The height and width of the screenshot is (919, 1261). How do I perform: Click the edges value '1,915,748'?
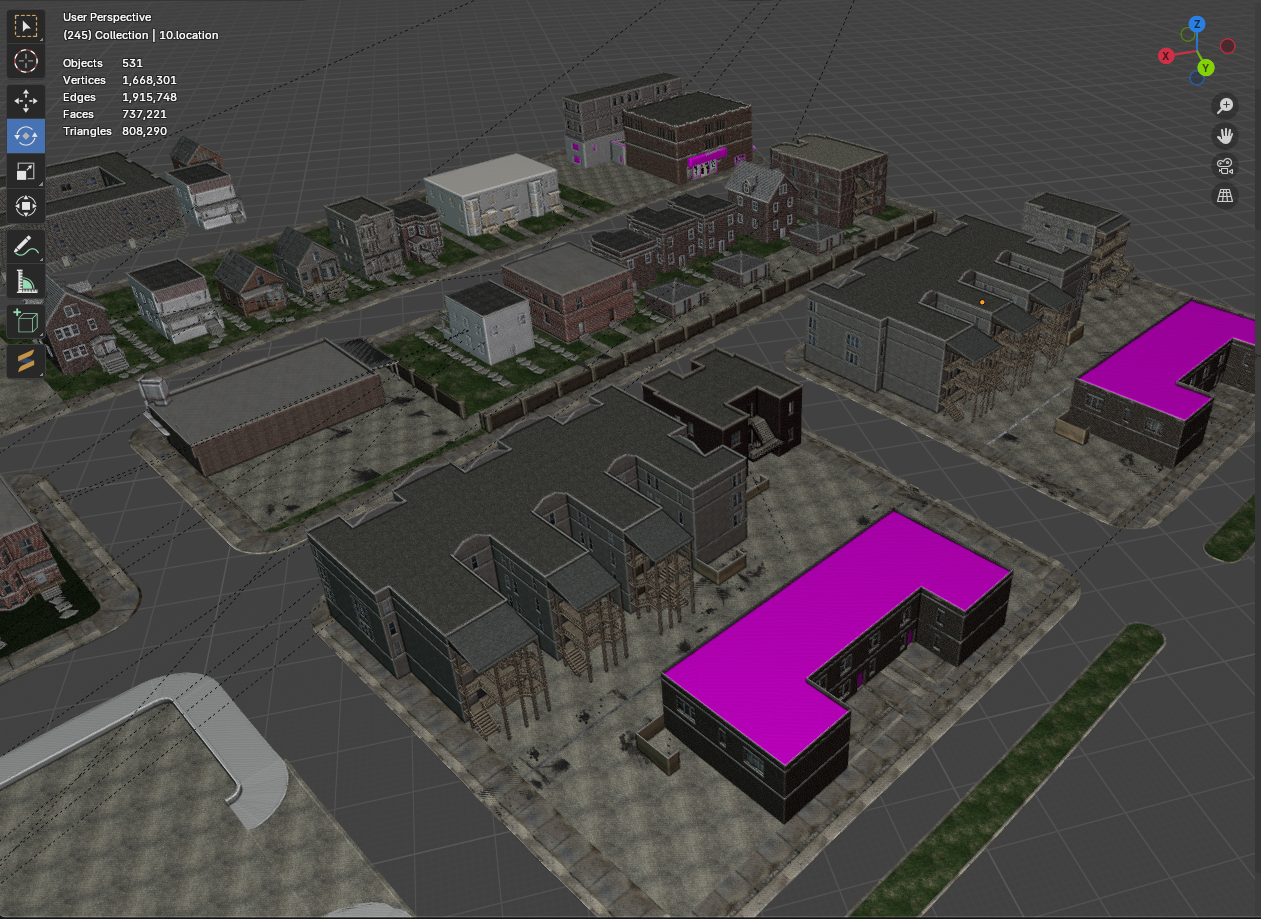(x=149, y=97)
